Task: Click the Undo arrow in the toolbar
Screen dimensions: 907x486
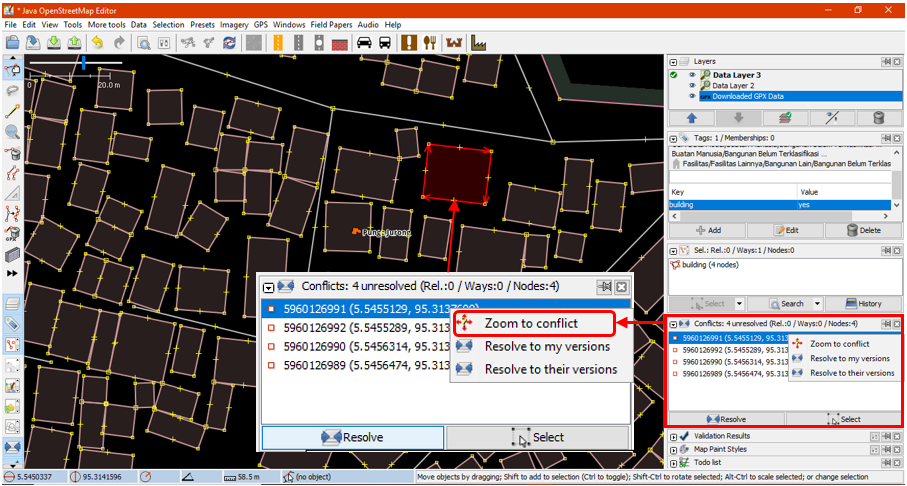Action: coord(97,43)
